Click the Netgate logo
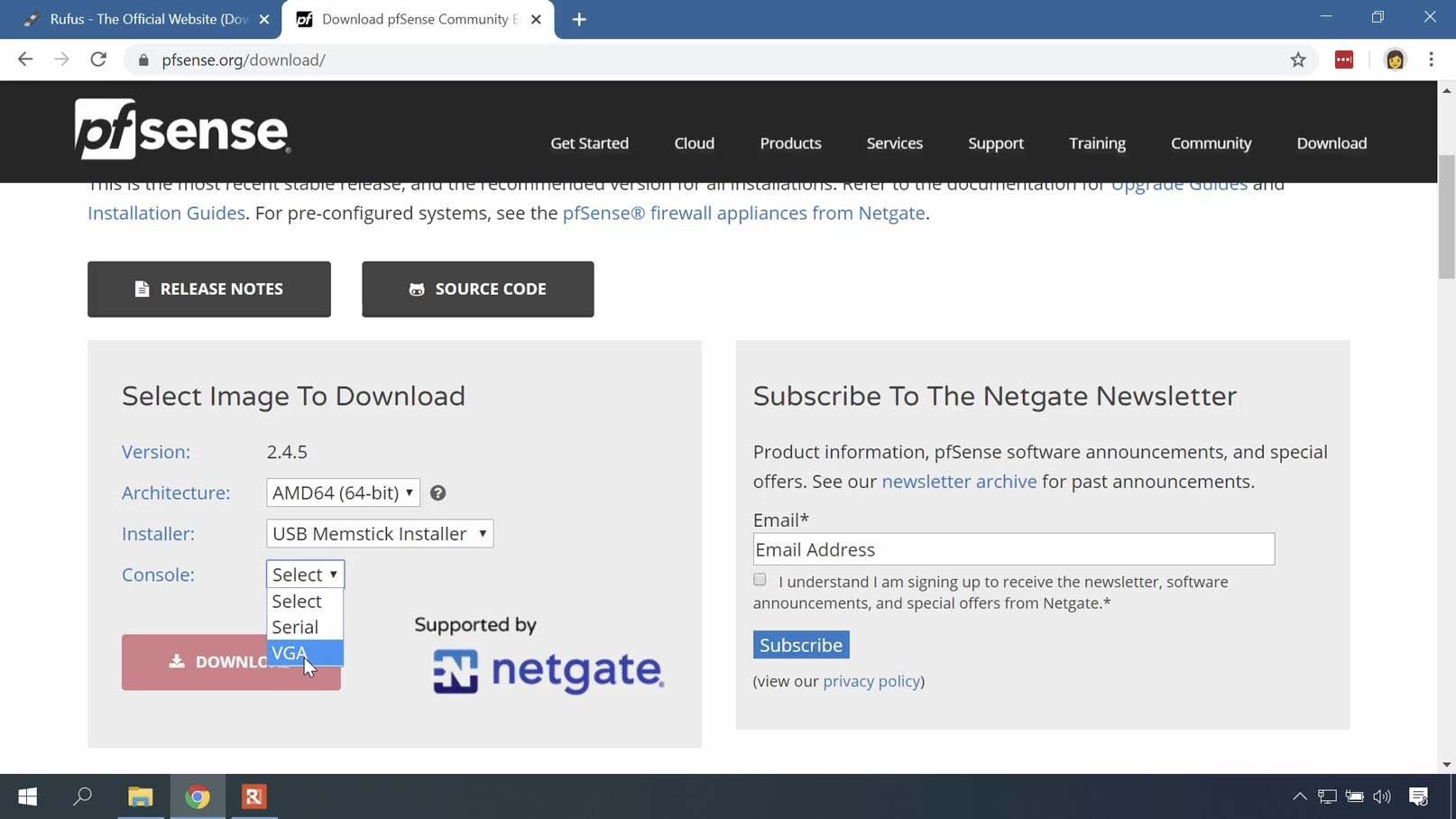1456x819 pixels. tap(548, 671)
